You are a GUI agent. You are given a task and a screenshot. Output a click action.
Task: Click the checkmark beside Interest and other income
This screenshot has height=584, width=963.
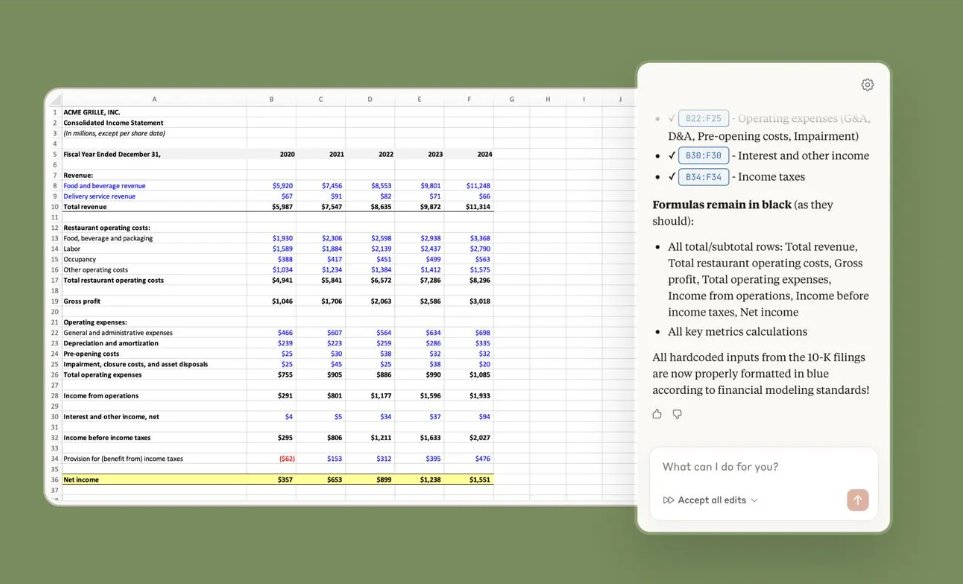click(x=670, y=156)
